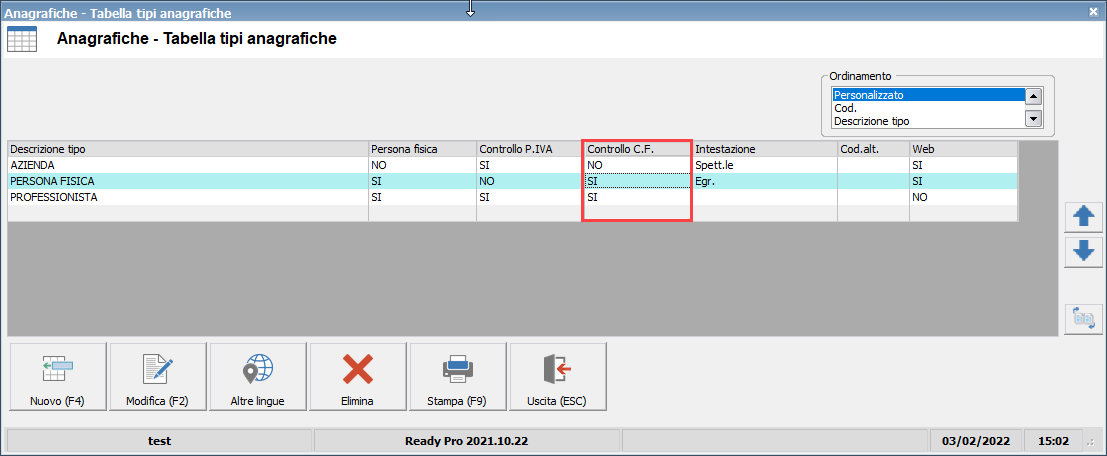Click the Cod.alt. column header
The width and height of the screenshot is (1107, 456).
(x=873, y=149)
